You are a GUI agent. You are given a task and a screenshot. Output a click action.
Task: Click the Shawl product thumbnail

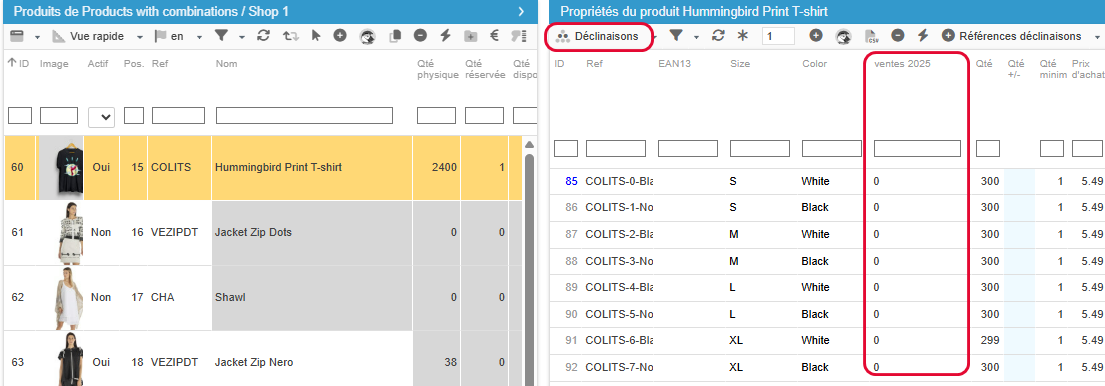point(60,297)
